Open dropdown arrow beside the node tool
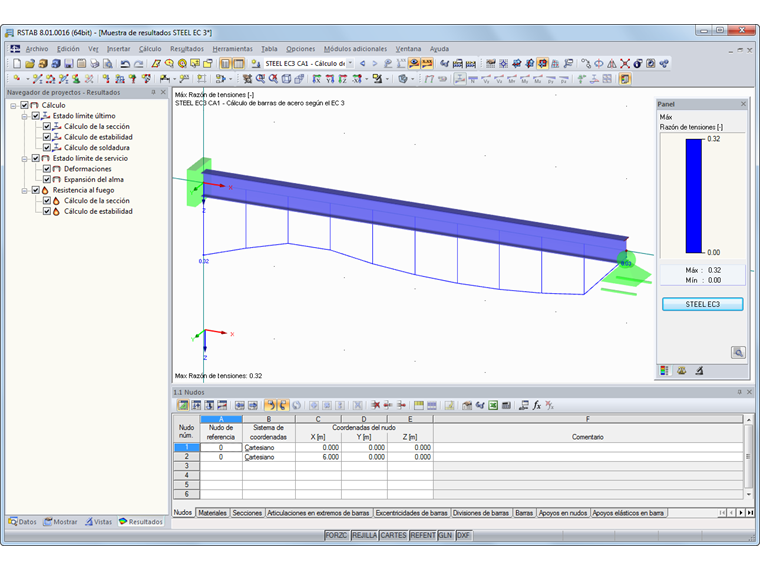 coord(28,79)
